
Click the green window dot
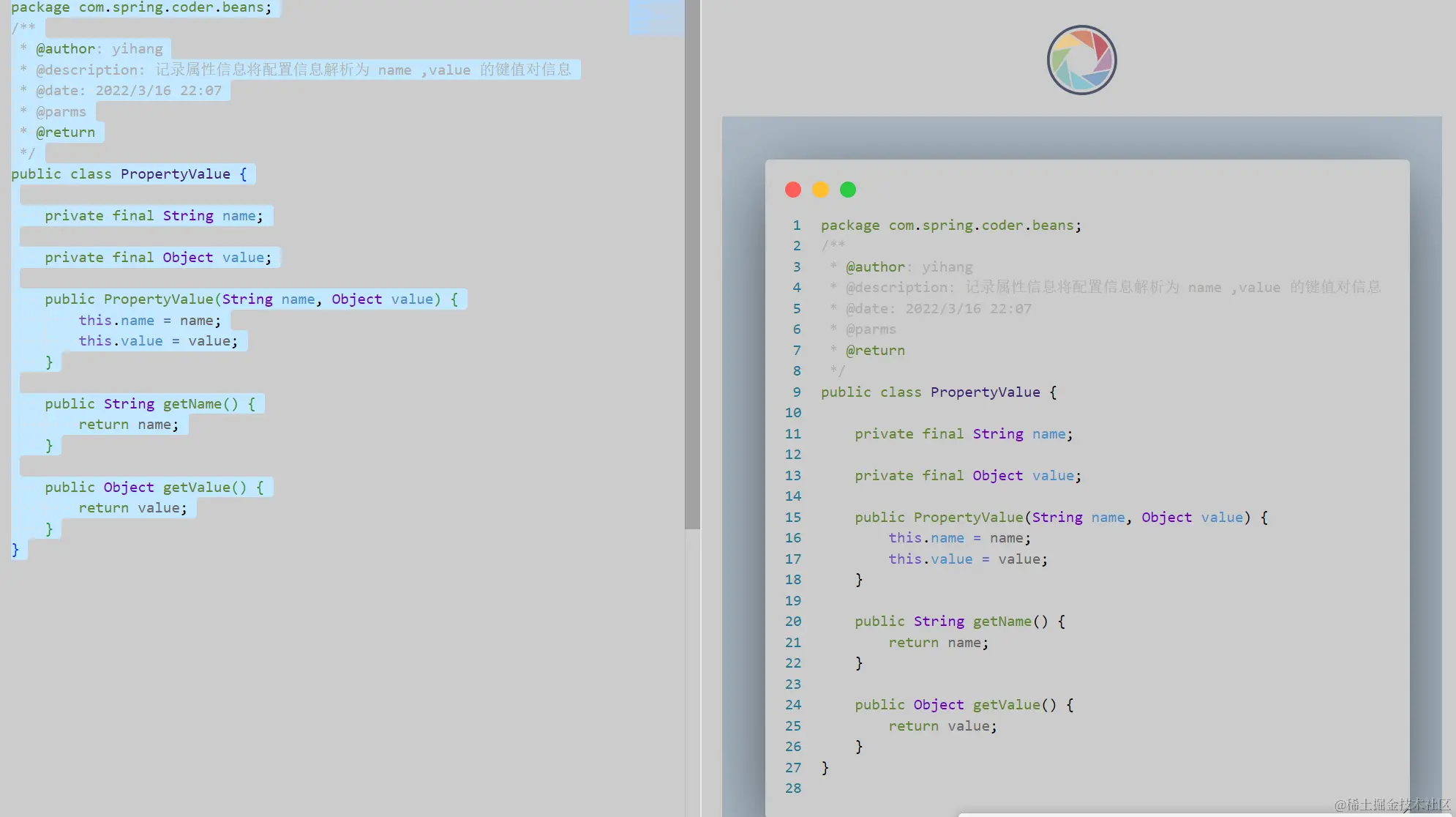click(848, 190)
